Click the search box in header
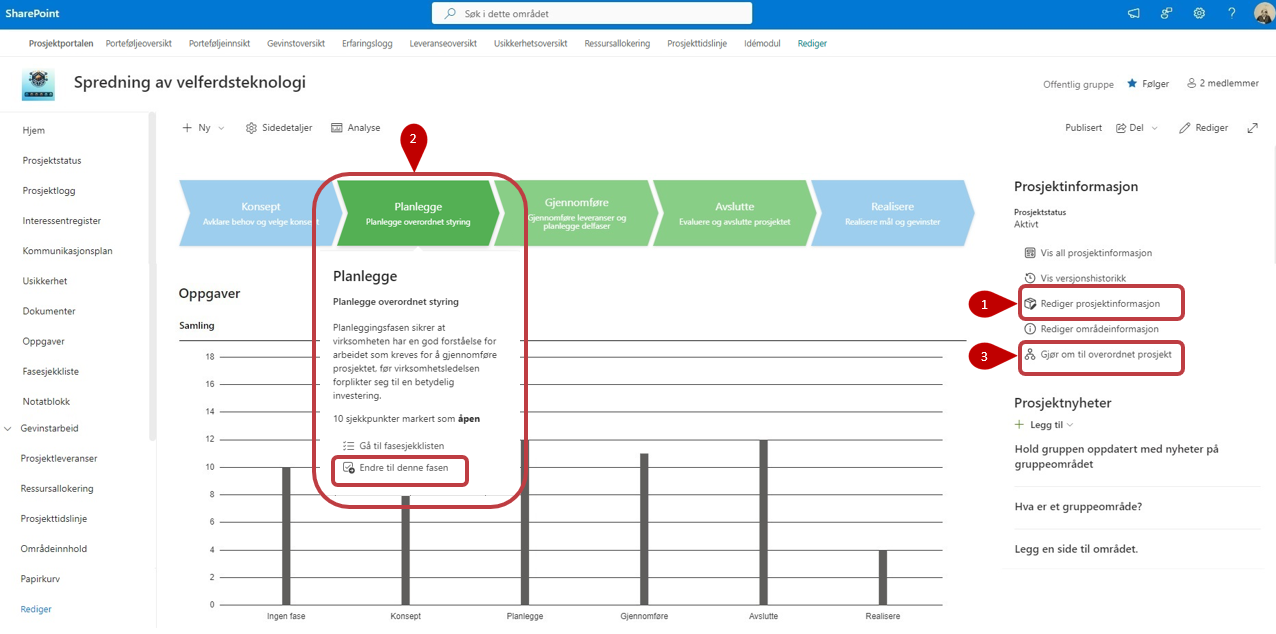Screen dimensions: 1276x634 coord(592,14)
